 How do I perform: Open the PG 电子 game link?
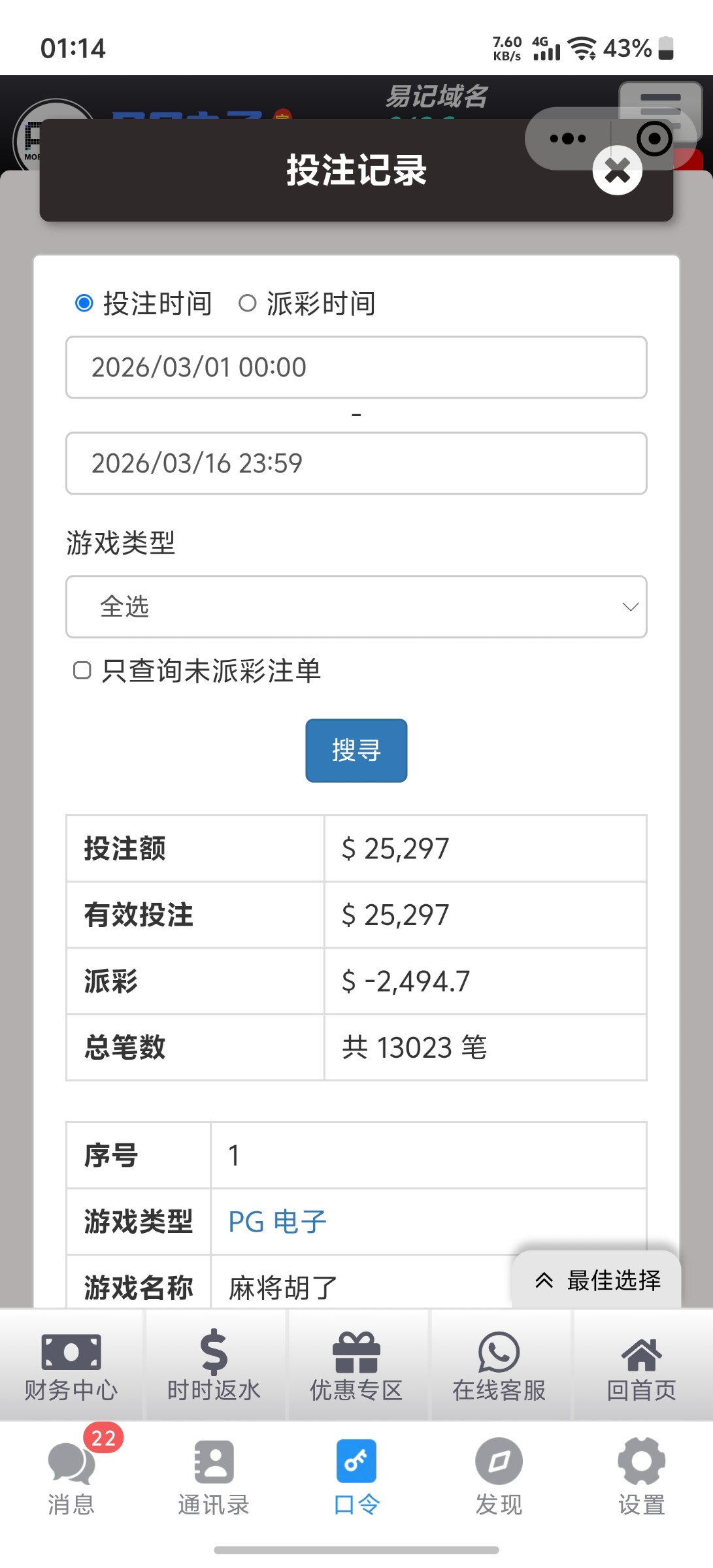277,1222
